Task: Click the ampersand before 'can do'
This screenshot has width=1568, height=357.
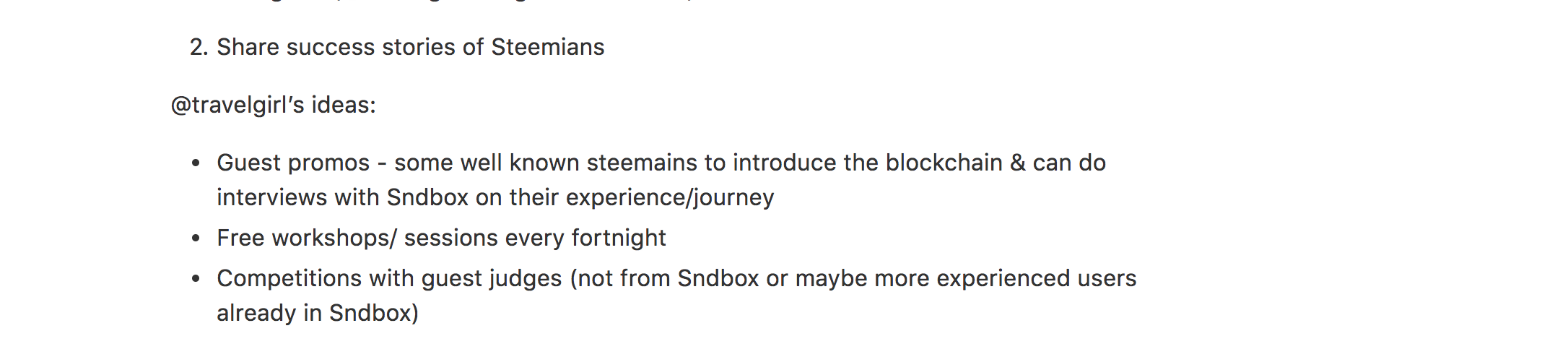Action: coord(1018,163)
